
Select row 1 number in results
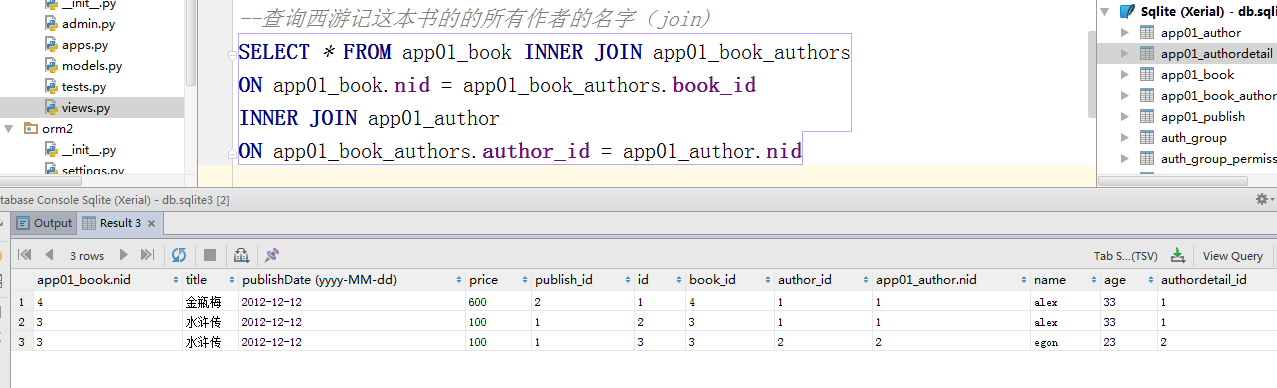tap(21, 301)
